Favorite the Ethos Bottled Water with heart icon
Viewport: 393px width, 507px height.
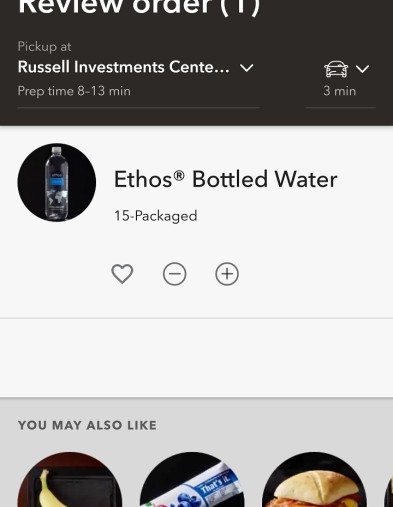[122, 274]
